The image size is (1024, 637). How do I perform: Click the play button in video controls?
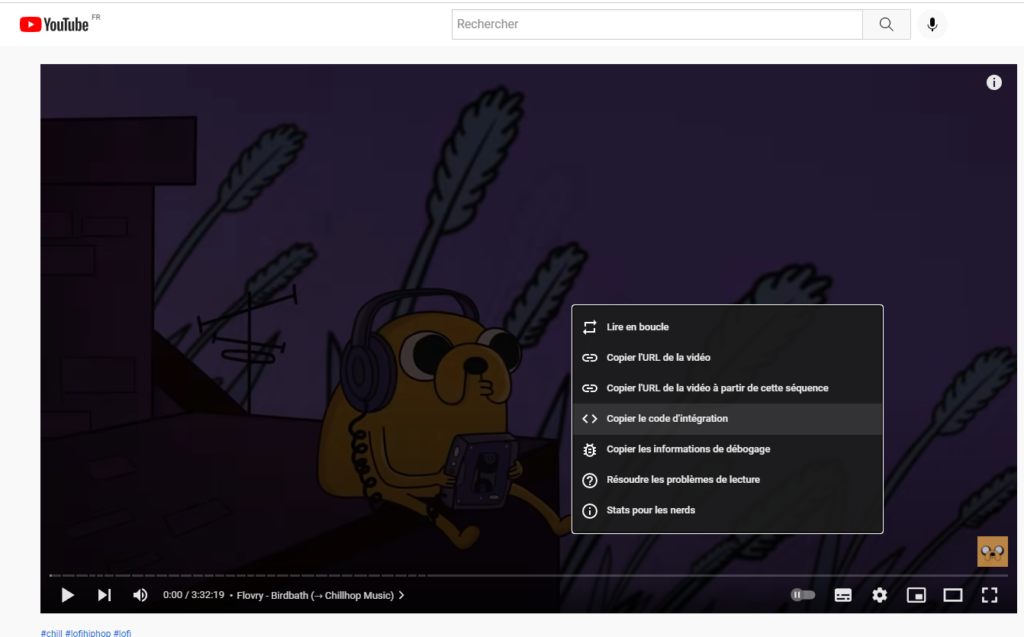pos(68,595)
